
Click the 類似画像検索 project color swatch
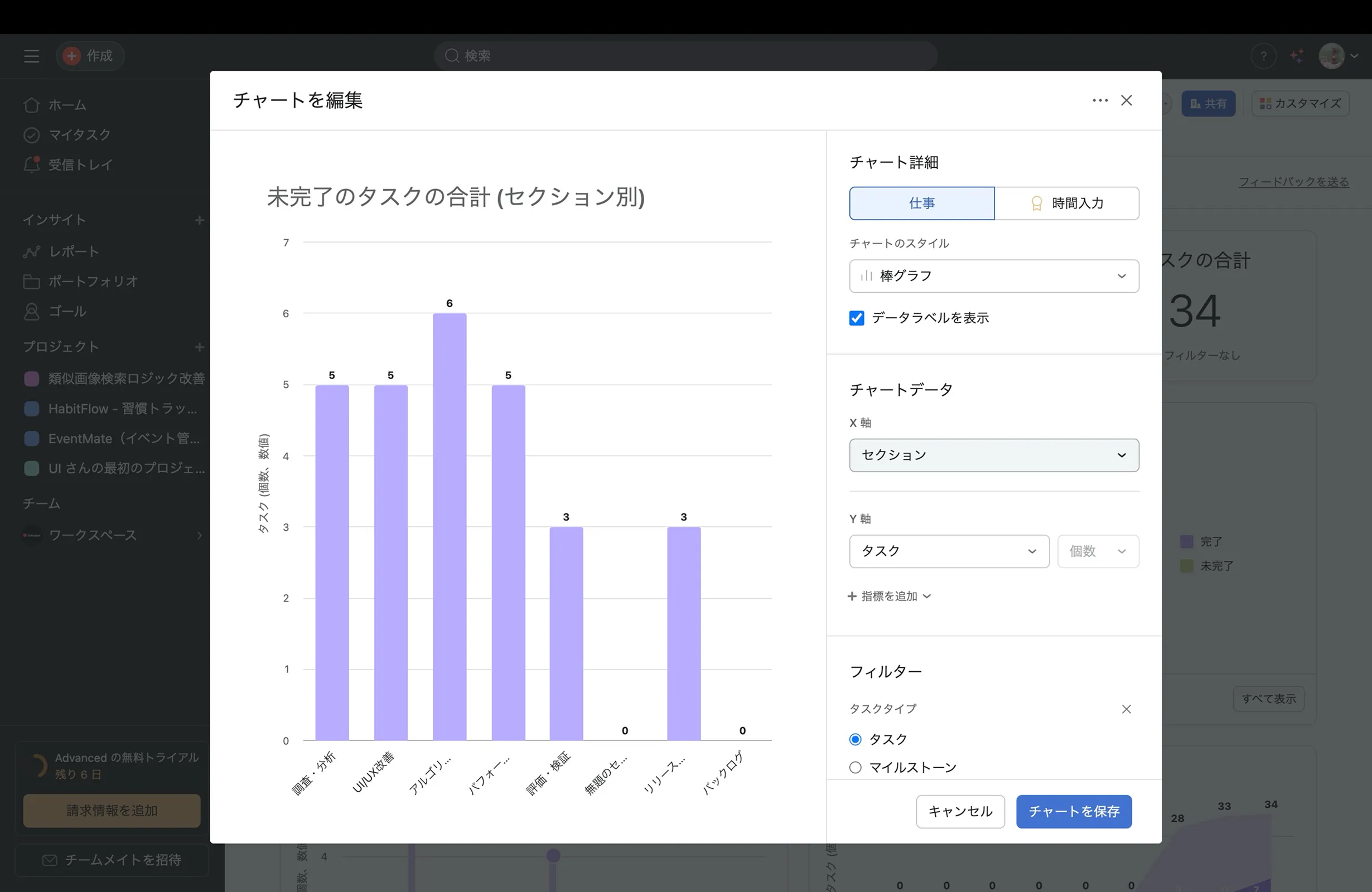pos(32,379)
